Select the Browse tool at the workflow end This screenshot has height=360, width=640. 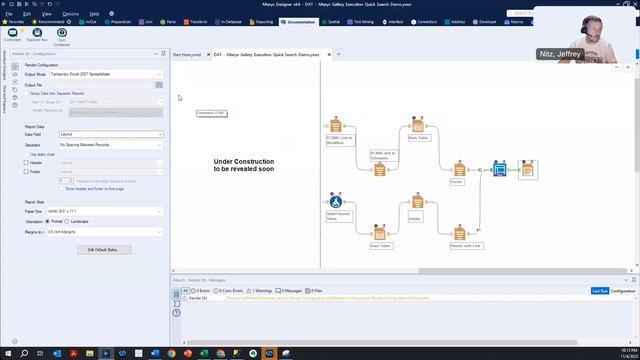[x=528, y=170]
